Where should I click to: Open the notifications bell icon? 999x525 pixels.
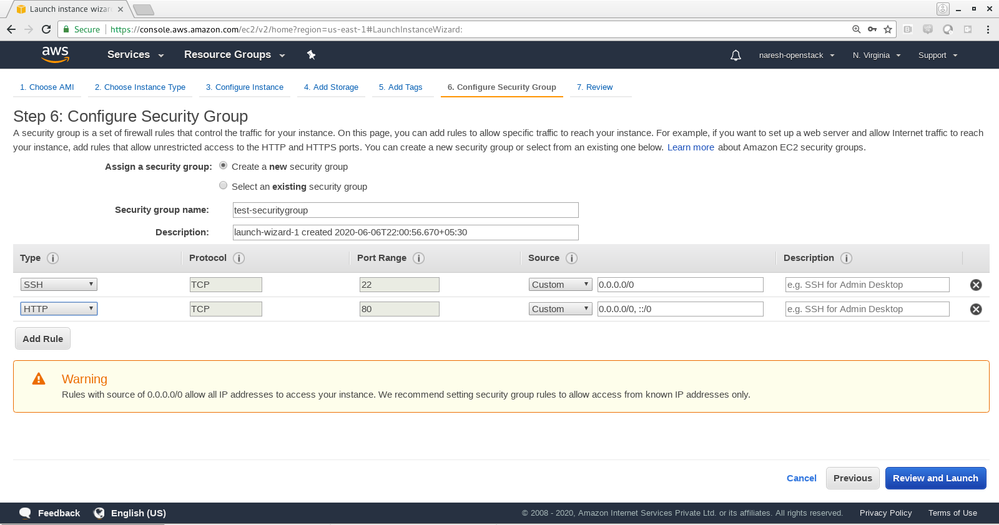[x=736, y=55]
